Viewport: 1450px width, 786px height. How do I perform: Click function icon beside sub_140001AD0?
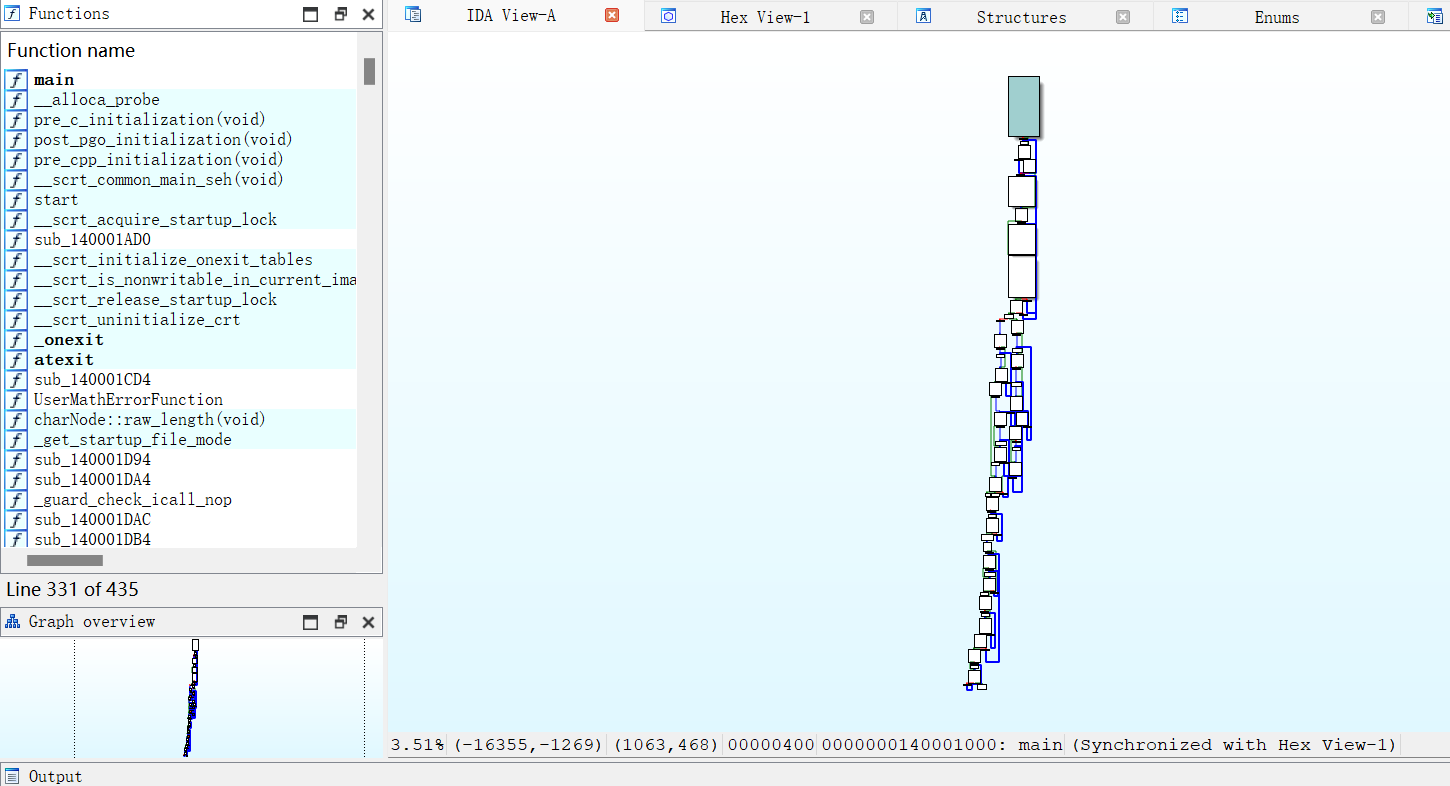click(x=16, y=240)
